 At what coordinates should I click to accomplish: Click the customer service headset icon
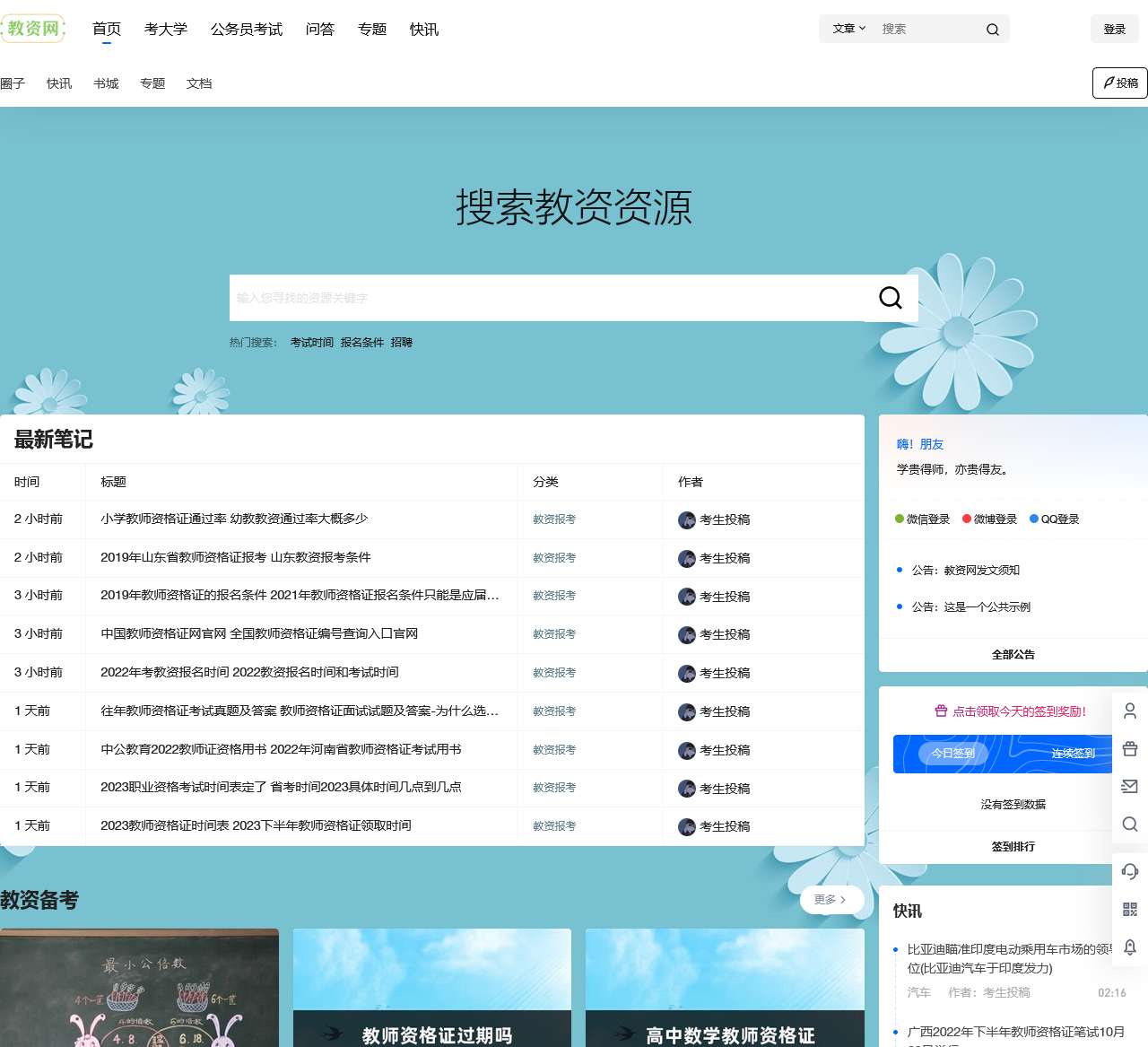coord(1130,871)
